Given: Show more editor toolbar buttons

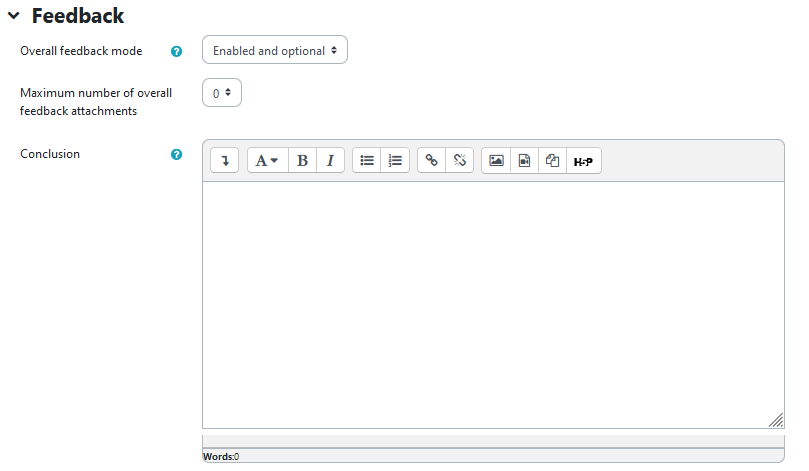Looking at the screenshot, I should (x=225, y=160).
